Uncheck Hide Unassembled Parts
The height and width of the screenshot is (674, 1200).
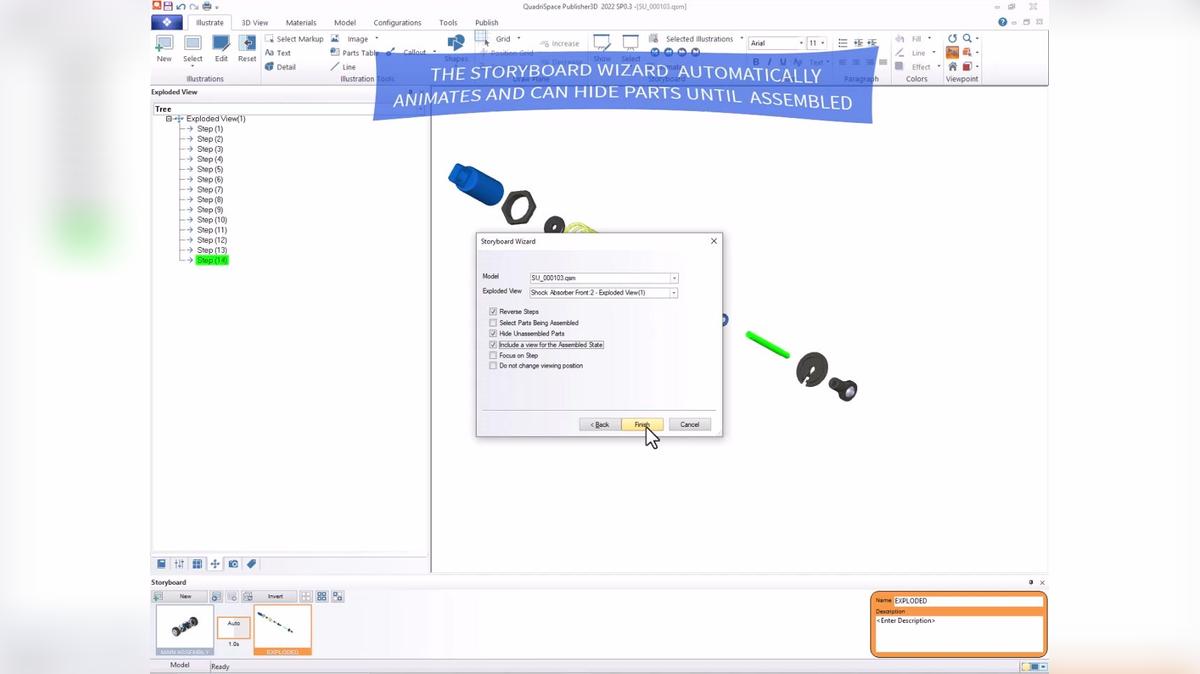coord(493,334)
